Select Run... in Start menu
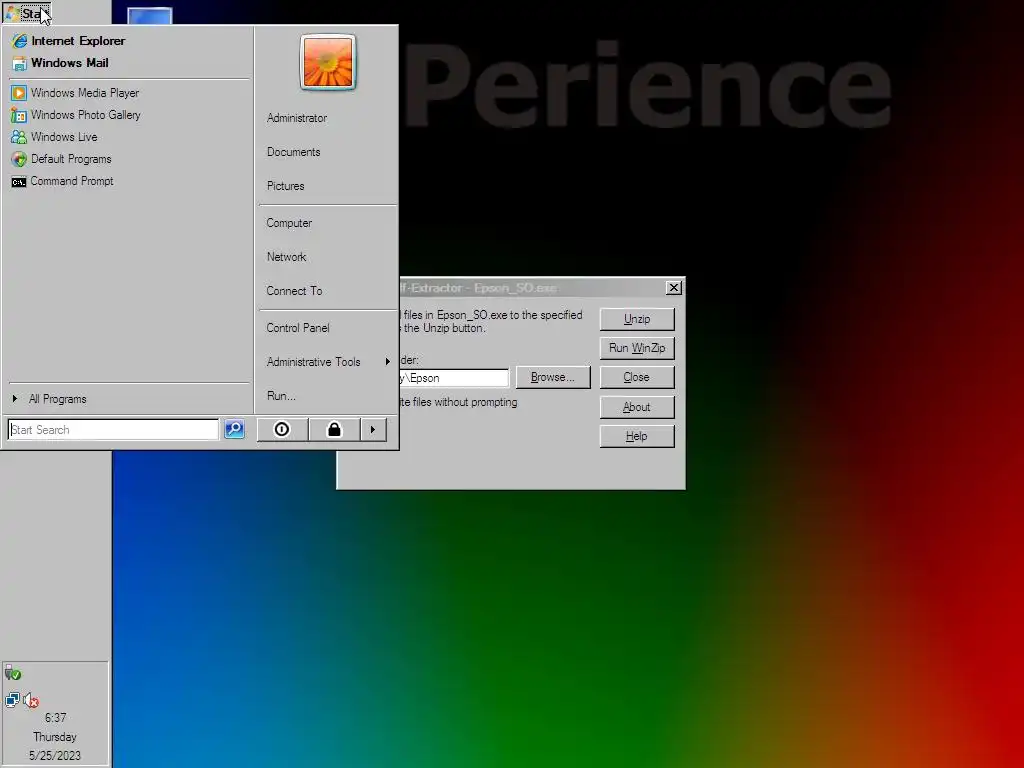This screenshot has height=768, width=1024. coord(281,396)
